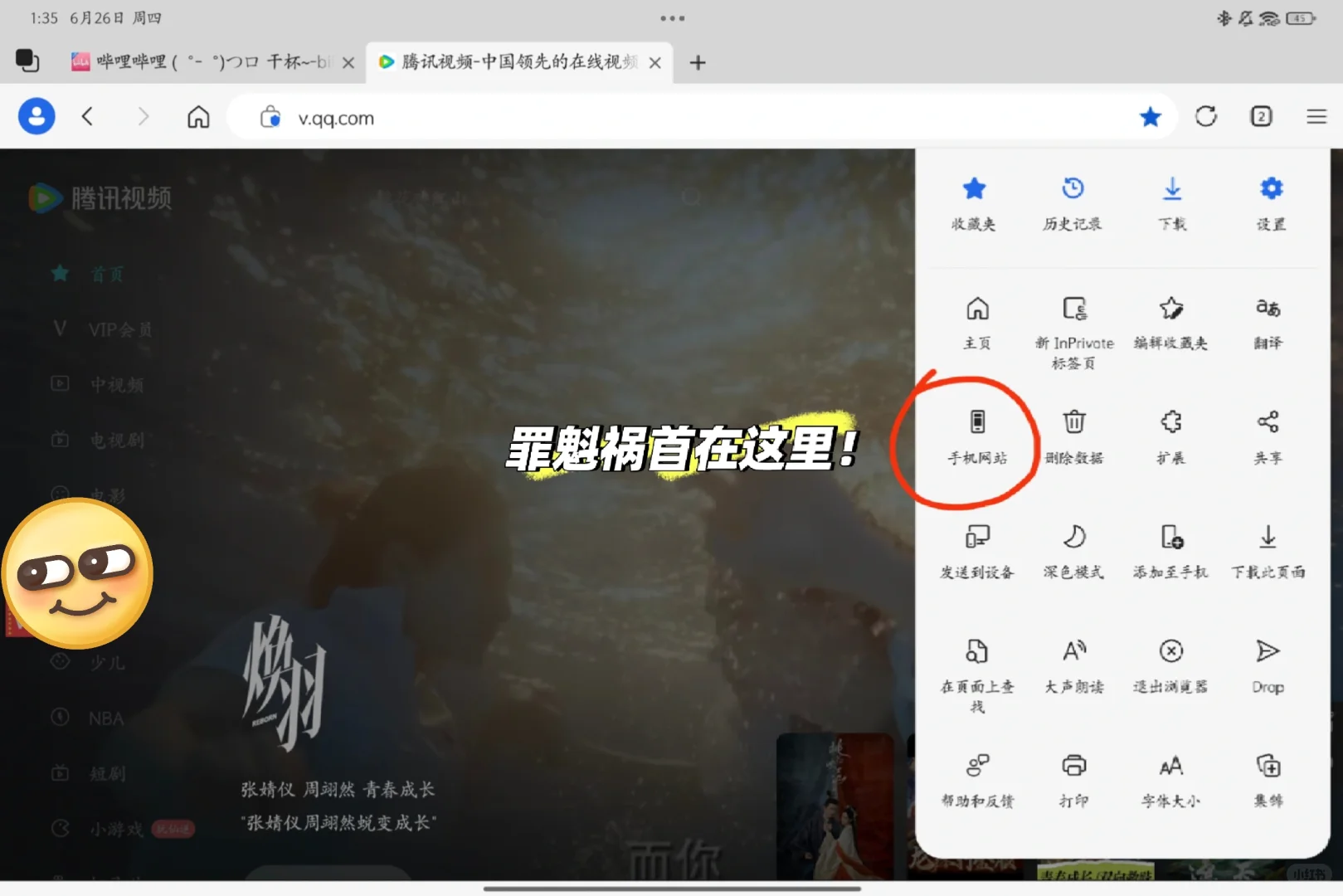Image resolution: width=1343 pixels, height=896 pixels.
Task: Go to Home (主页) from menu
Action: tap(977, 323)
